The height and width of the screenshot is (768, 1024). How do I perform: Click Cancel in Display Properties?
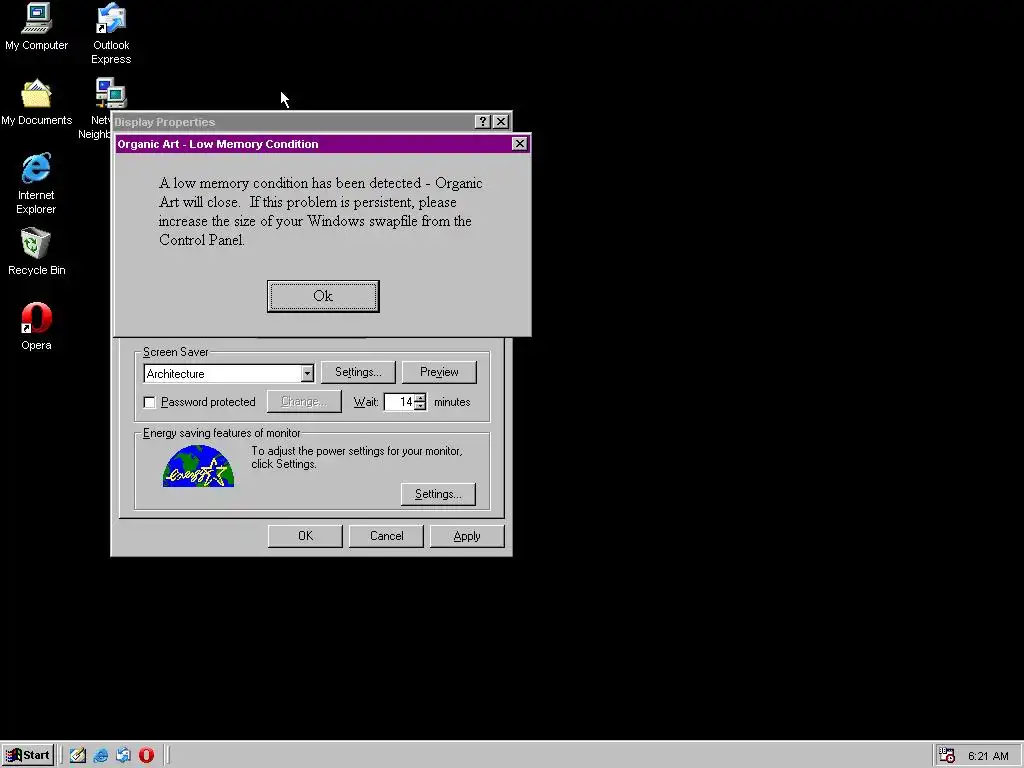[386, 536]
